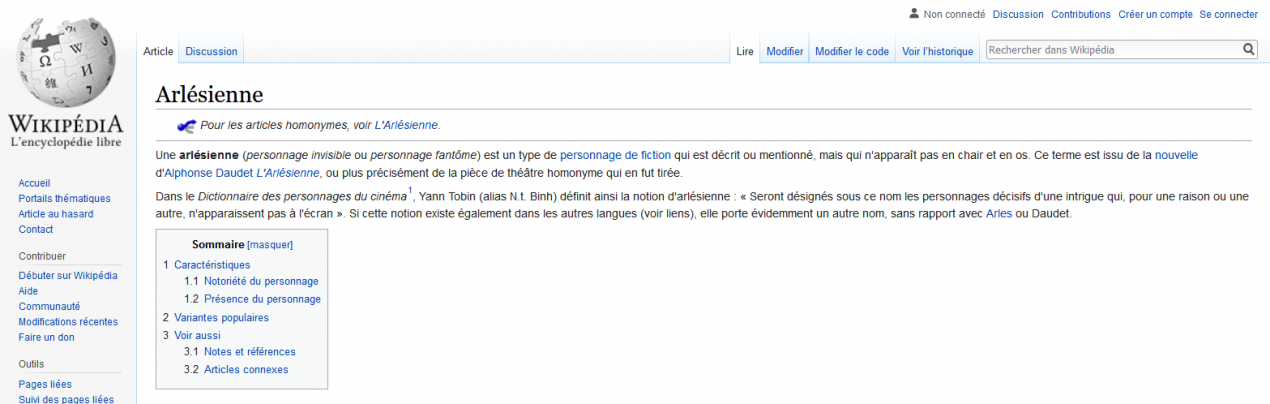Click the Sommaire heading text

tap(218, 244)
